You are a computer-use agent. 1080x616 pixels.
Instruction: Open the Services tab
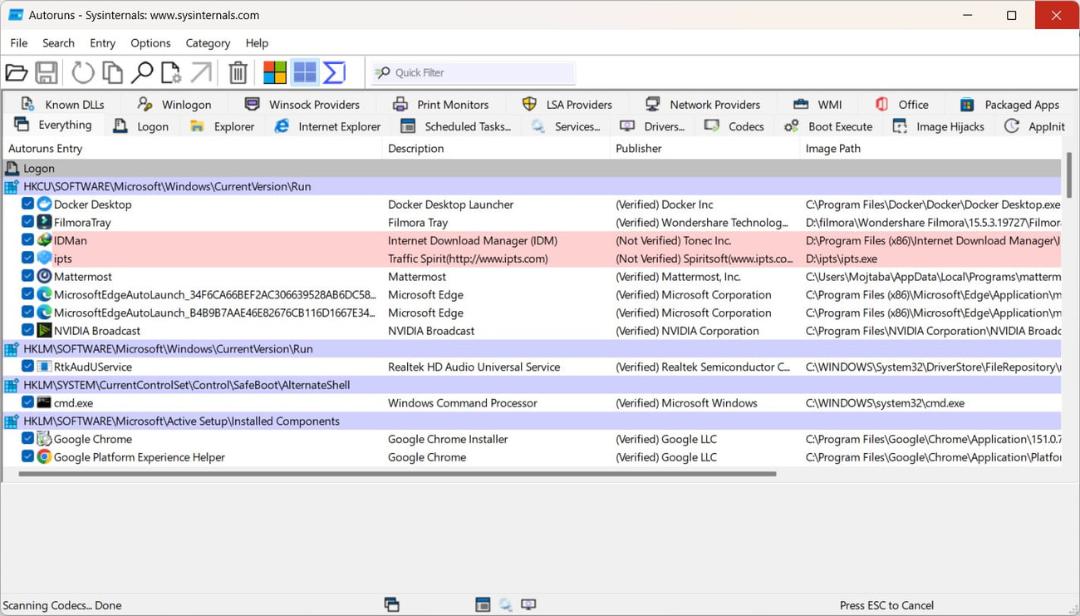[566, 126]
